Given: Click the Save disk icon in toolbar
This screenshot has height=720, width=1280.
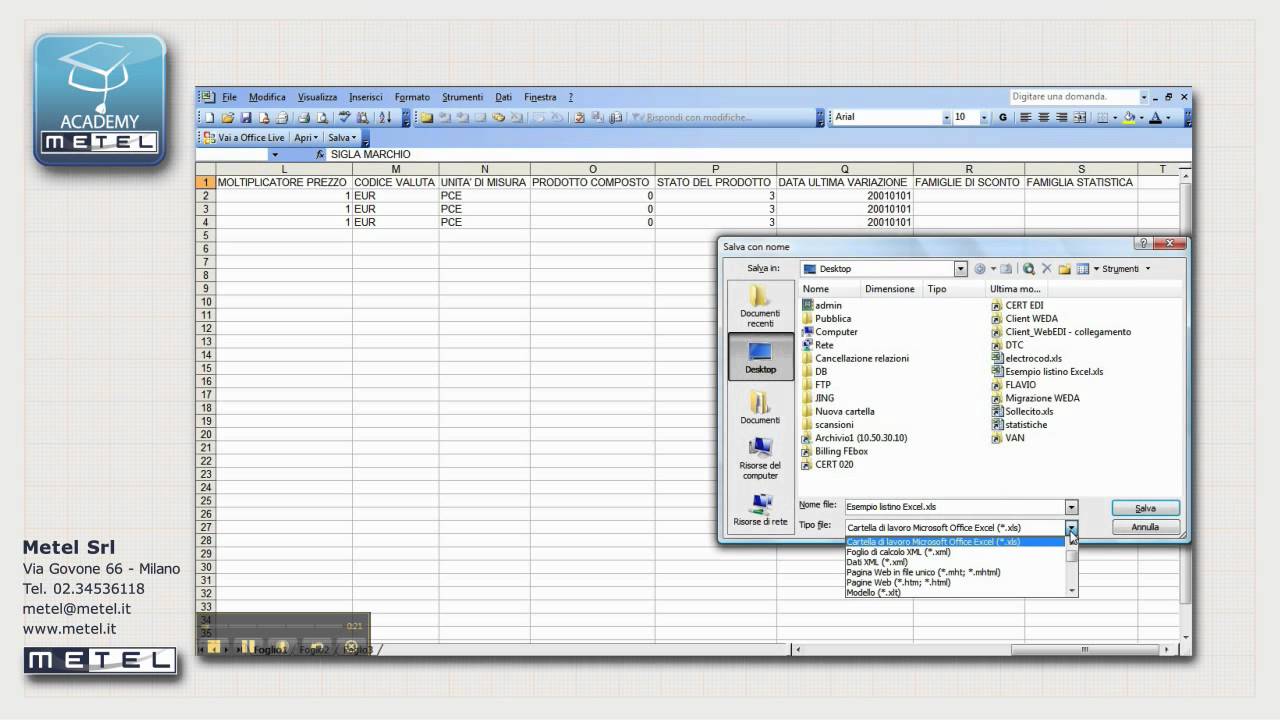Looking at the screenshot, I should click(x=247, y=118).
